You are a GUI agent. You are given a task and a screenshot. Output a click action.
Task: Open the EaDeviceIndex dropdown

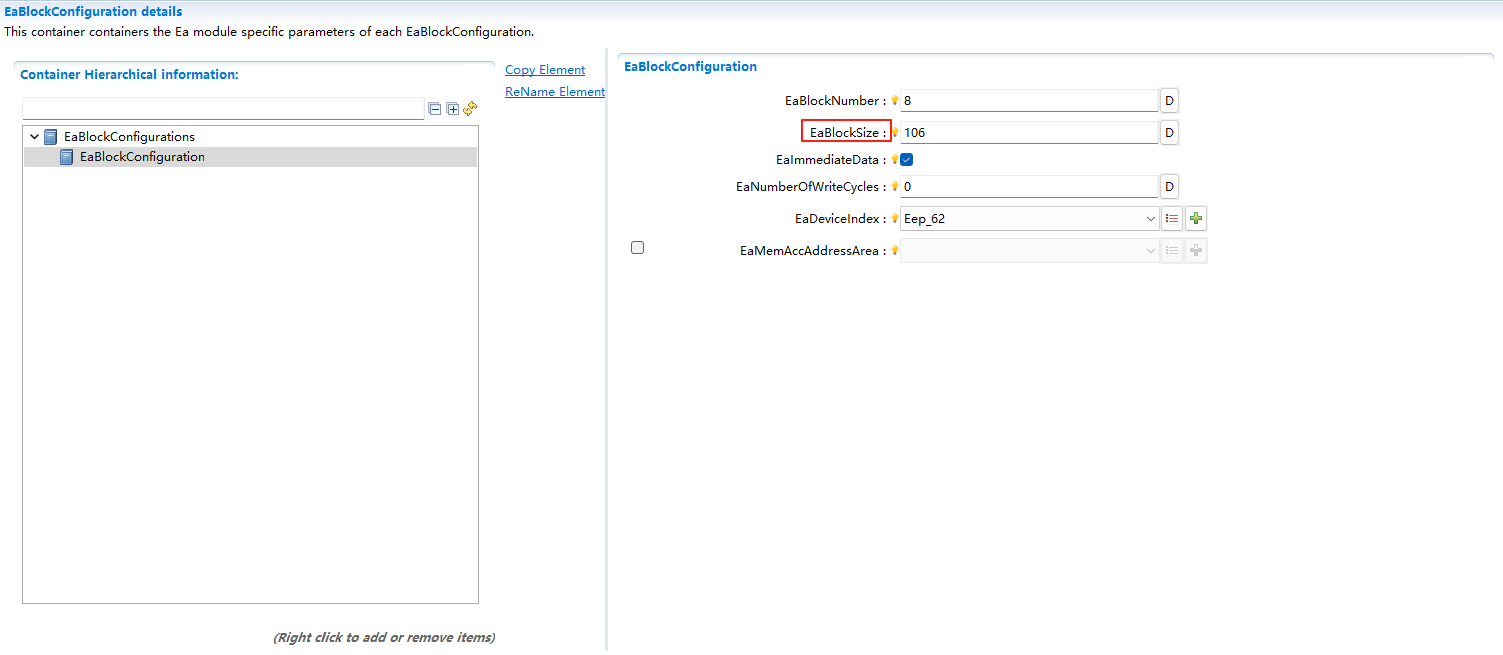coord(1151,218)
